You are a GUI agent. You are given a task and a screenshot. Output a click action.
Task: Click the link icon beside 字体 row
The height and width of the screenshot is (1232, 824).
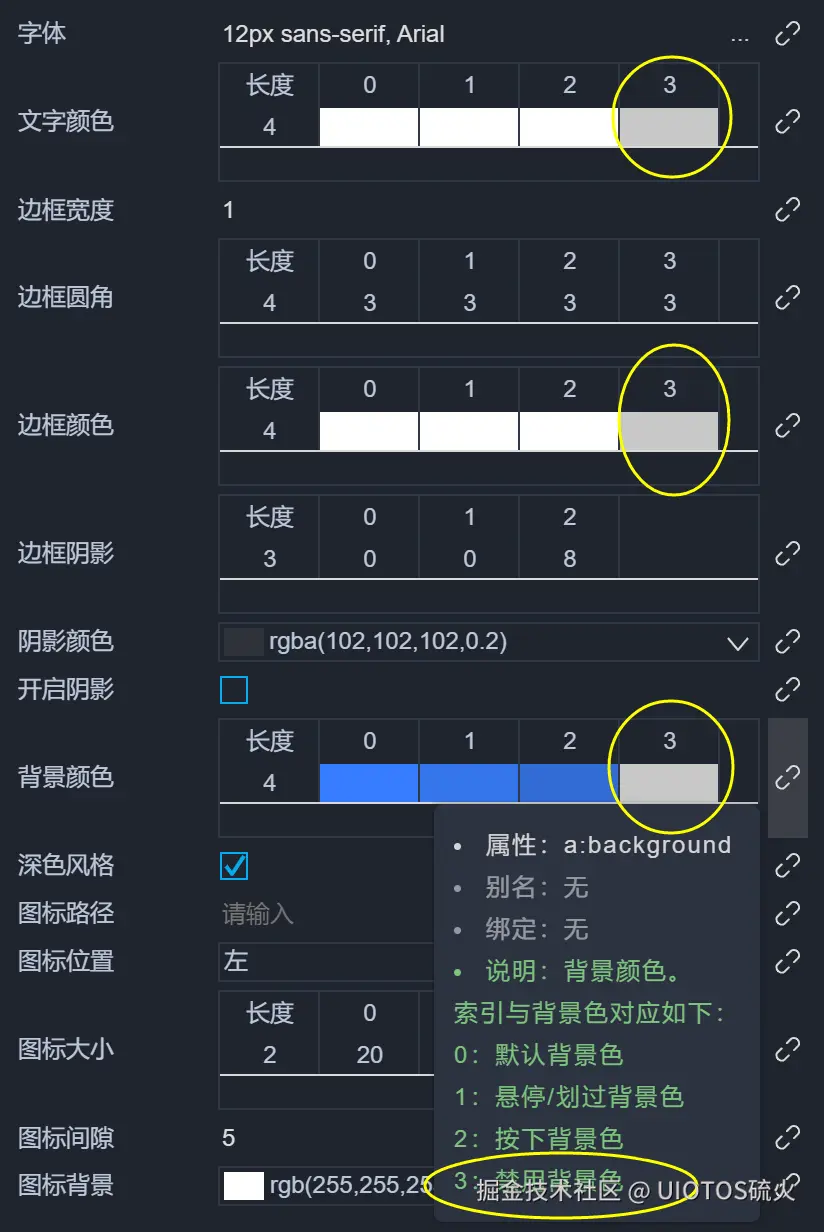click(x=788, y=34)
